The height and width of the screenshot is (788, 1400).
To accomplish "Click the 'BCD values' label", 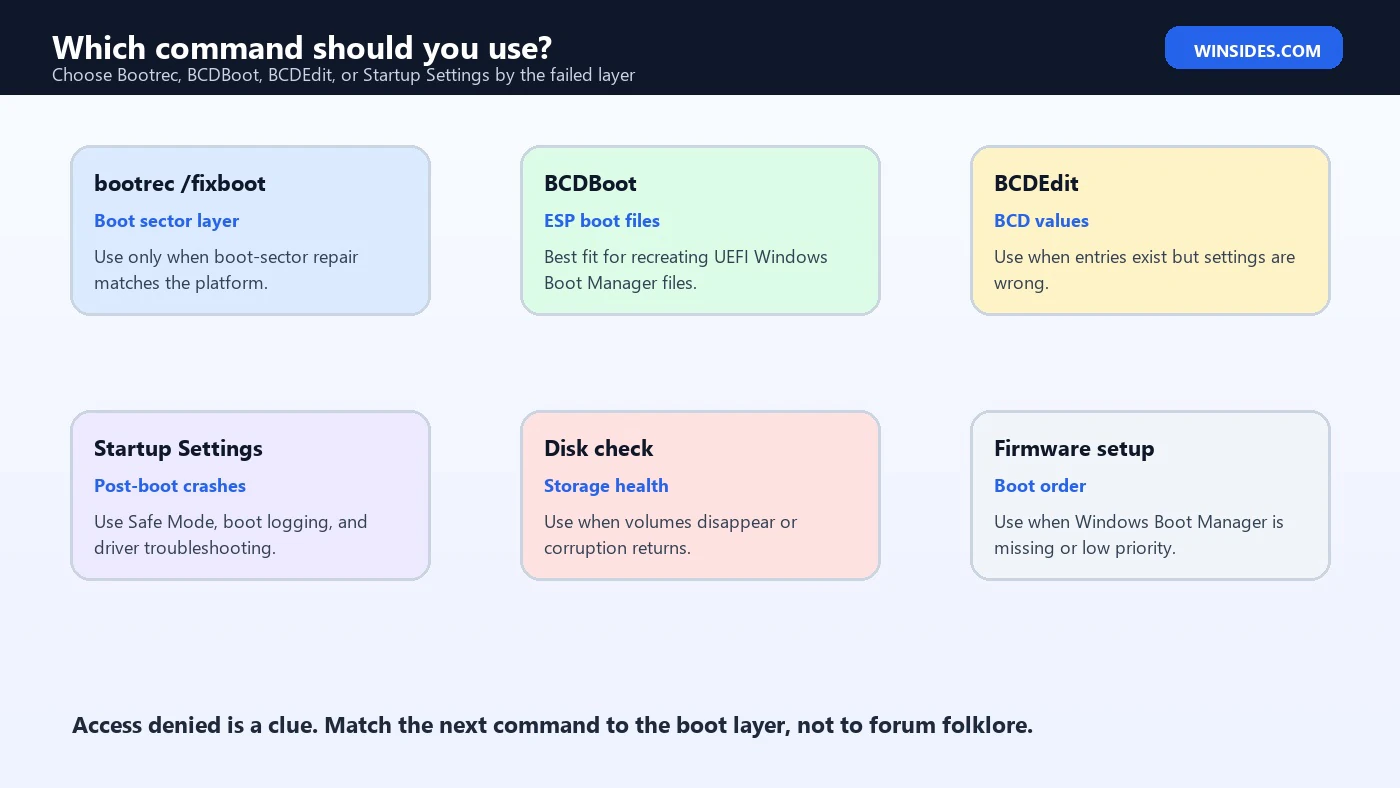I will (x=1041, y=221).
